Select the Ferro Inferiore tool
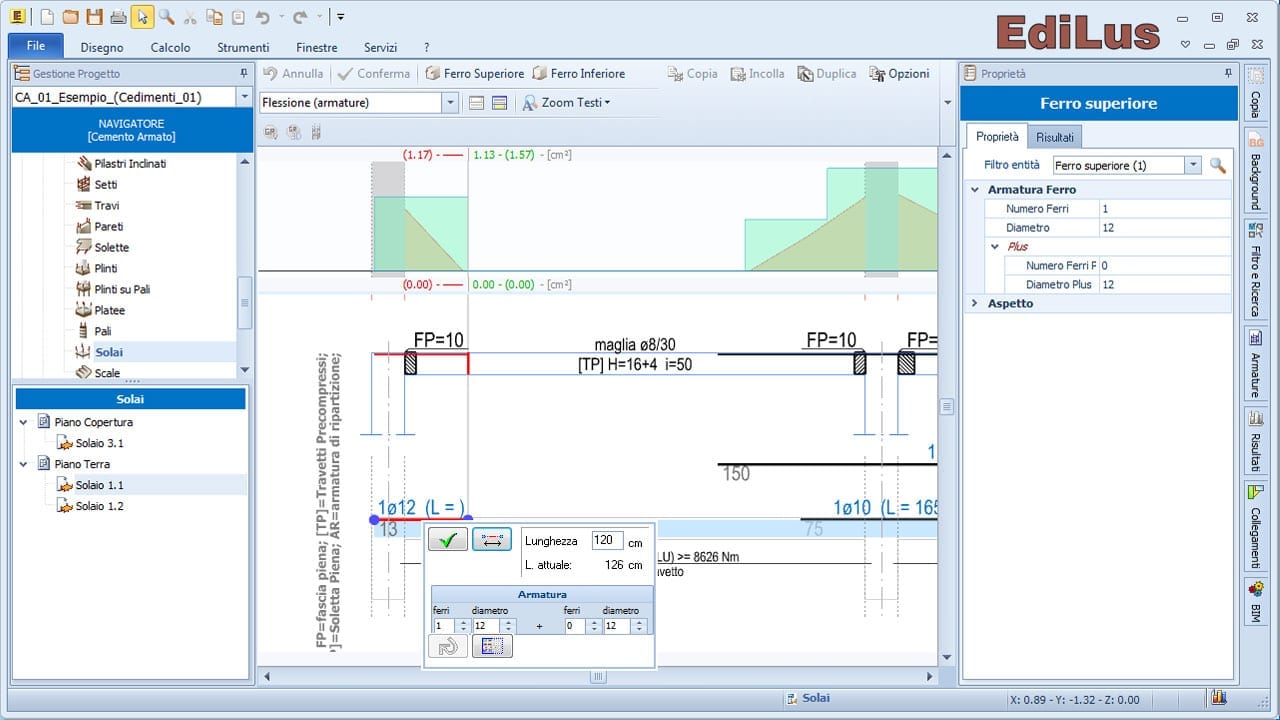Viewport: 1280px width, 720px height. coord(580,73)
